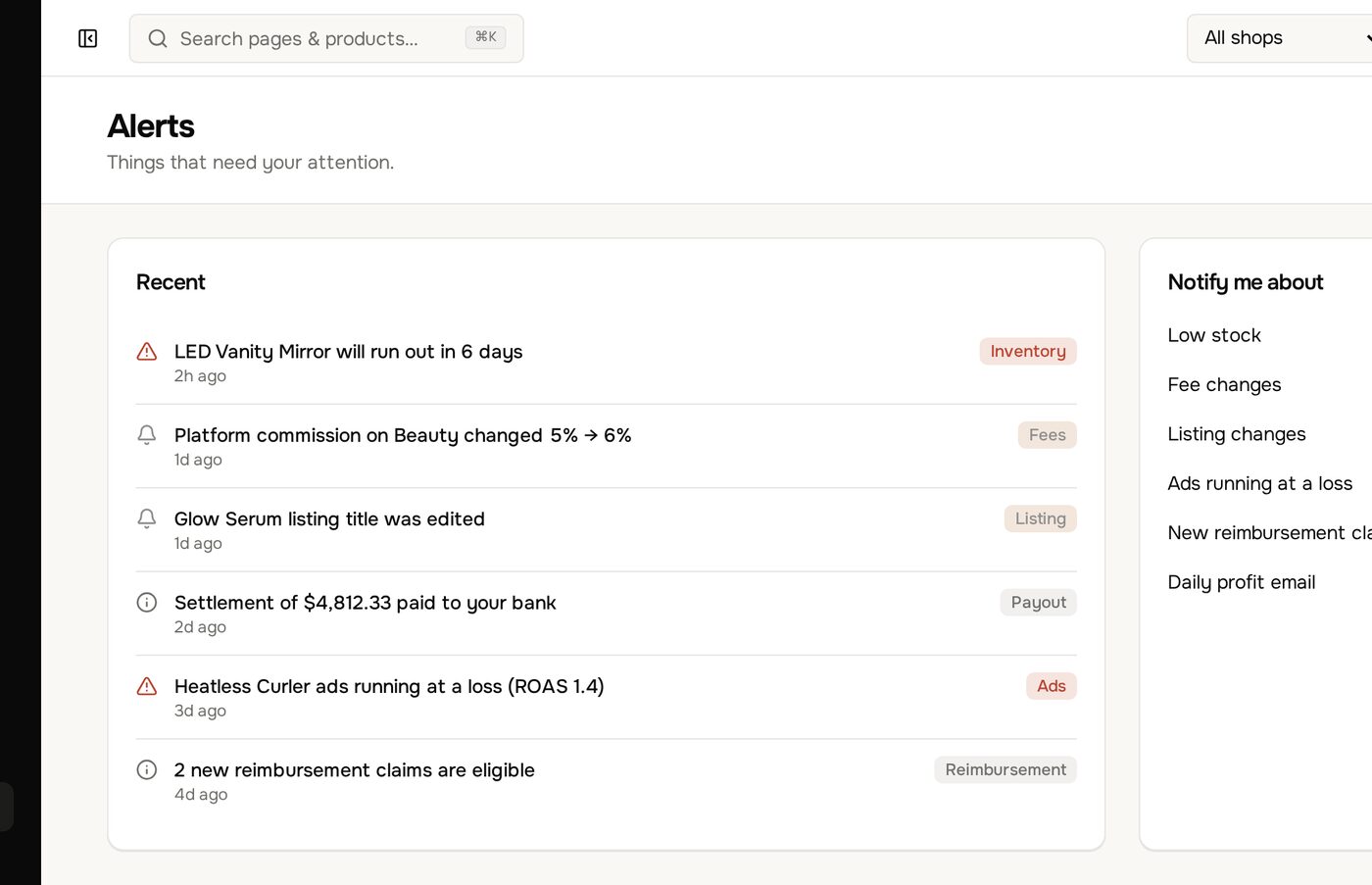Click the Alerts page heading
This screenshot has height=885, width=1372.
click(x=151, y=126)
